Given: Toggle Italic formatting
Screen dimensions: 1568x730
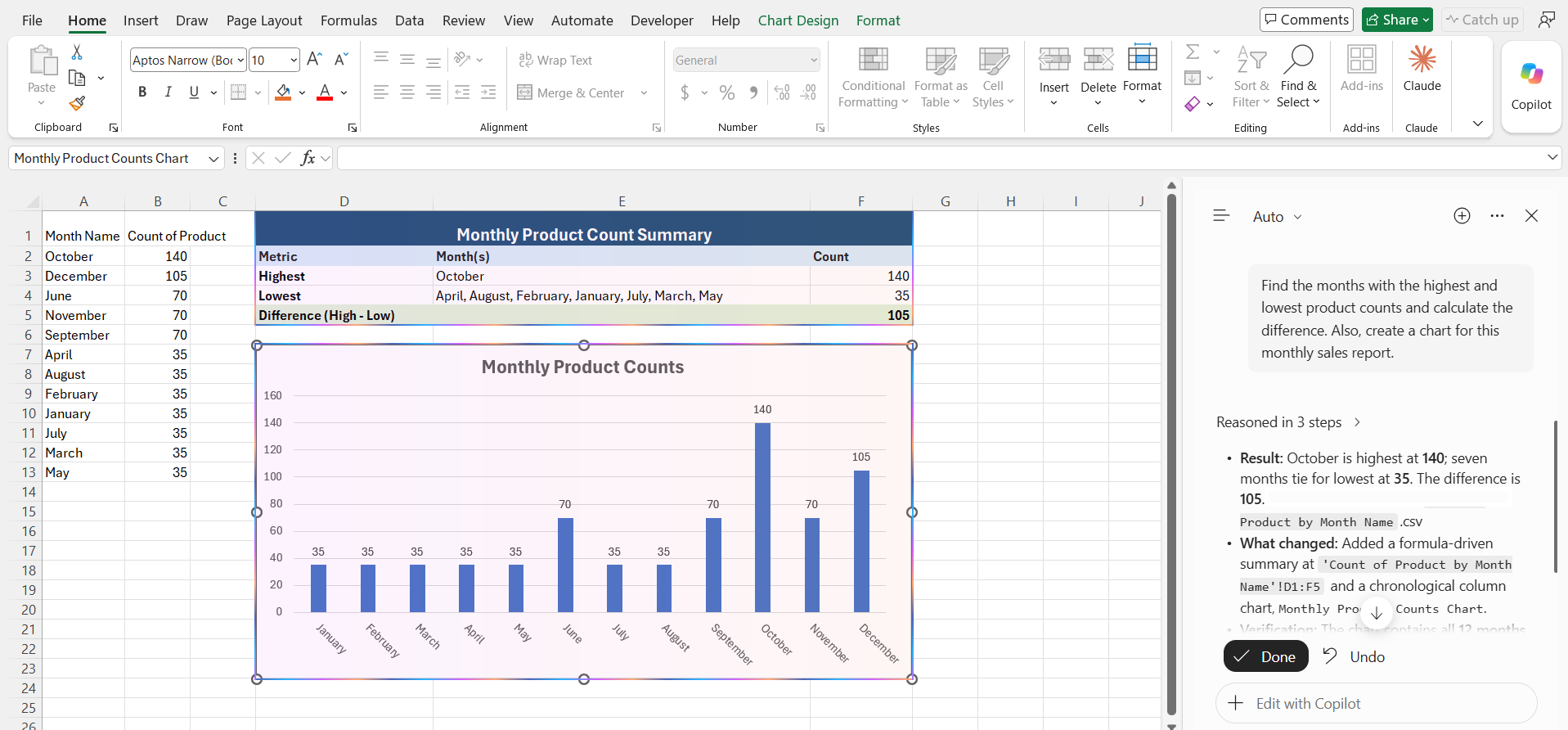Looking at the screenshot, I should 168,92.
